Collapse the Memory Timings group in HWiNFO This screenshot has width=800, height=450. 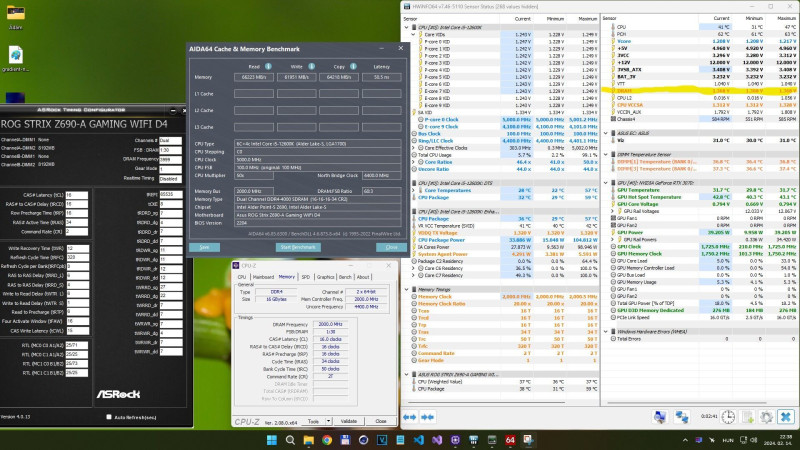click(407, 289)
